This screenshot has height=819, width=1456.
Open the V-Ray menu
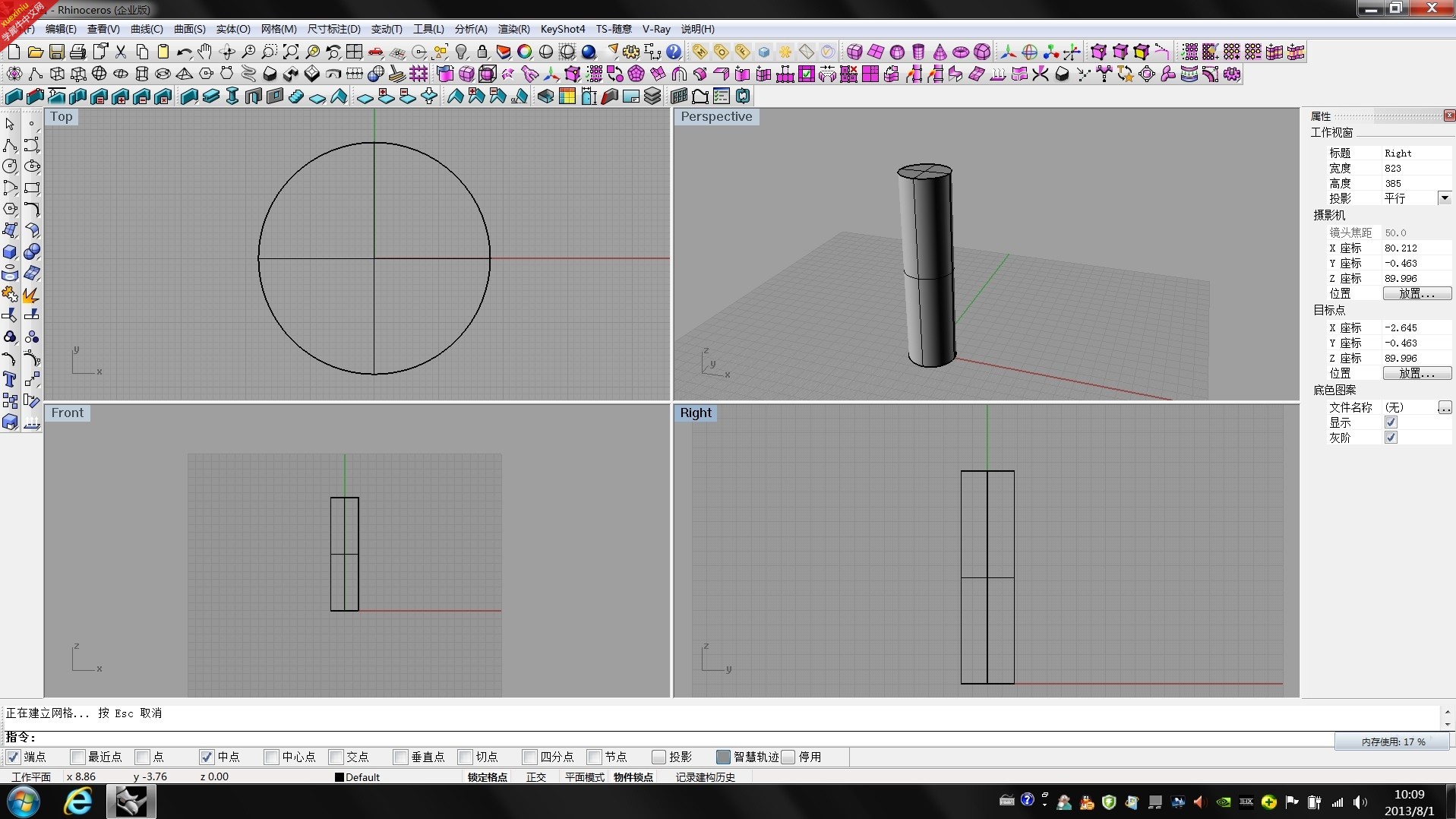click(656, 29)
